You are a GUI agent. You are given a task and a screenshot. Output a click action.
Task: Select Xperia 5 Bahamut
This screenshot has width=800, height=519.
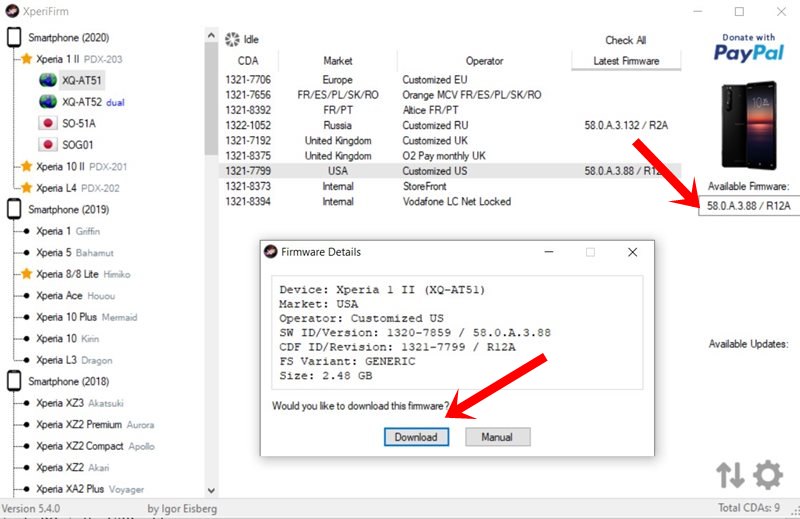(74, 253)
